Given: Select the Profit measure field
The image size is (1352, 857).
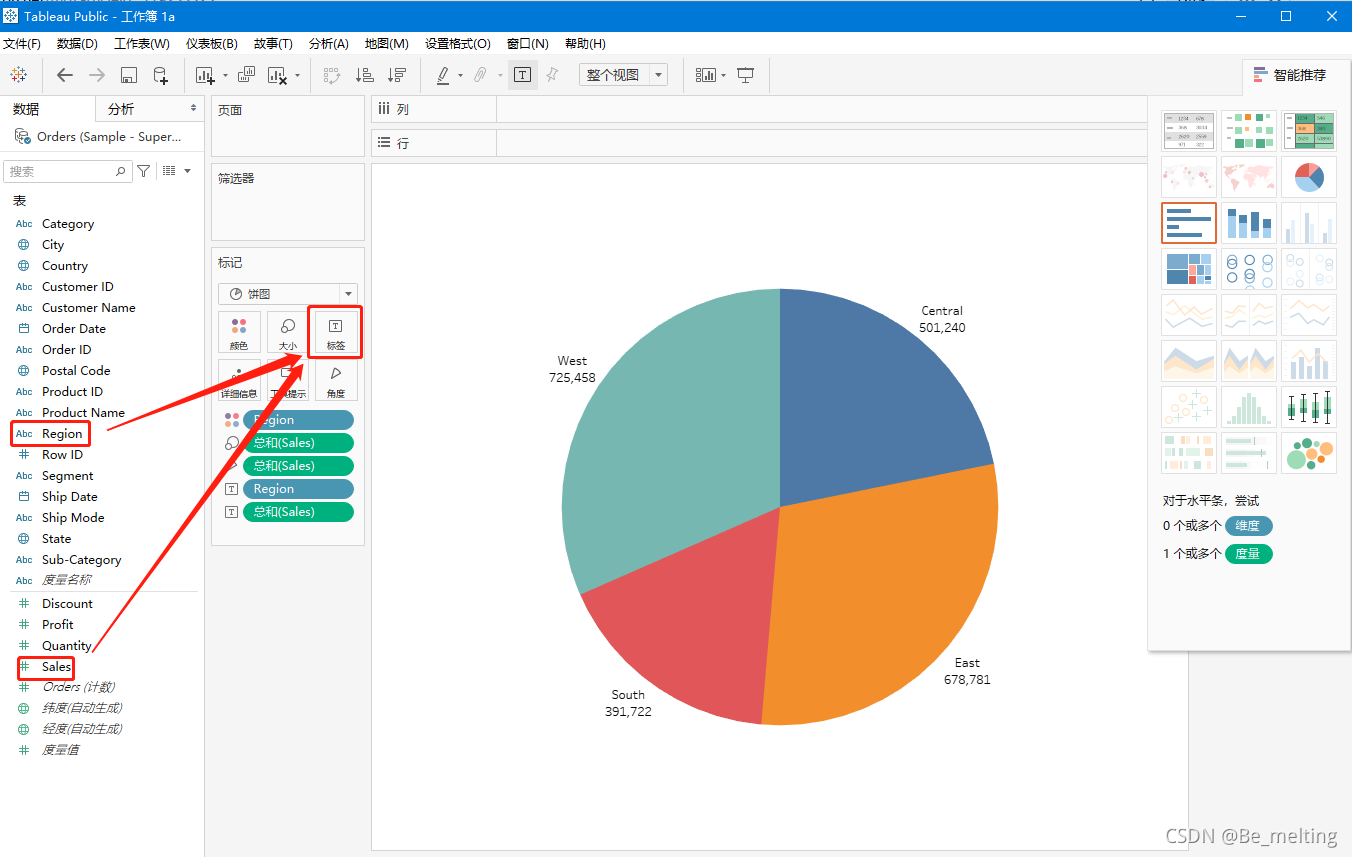Looking at the screenshot, I should tap(58, 624).
